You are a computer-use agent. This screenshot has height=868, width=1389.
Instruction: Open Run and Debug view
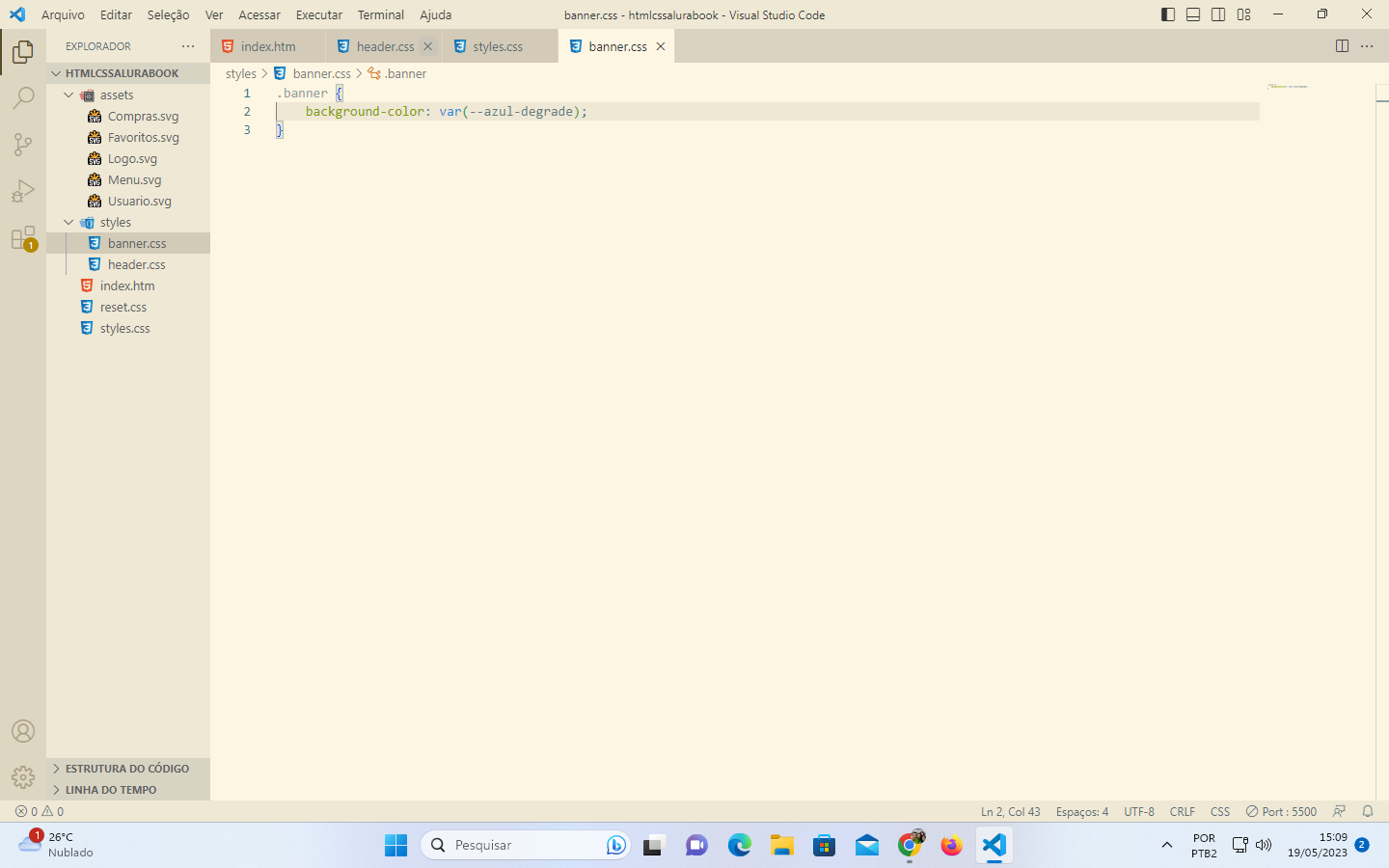(x=23, y=191)
